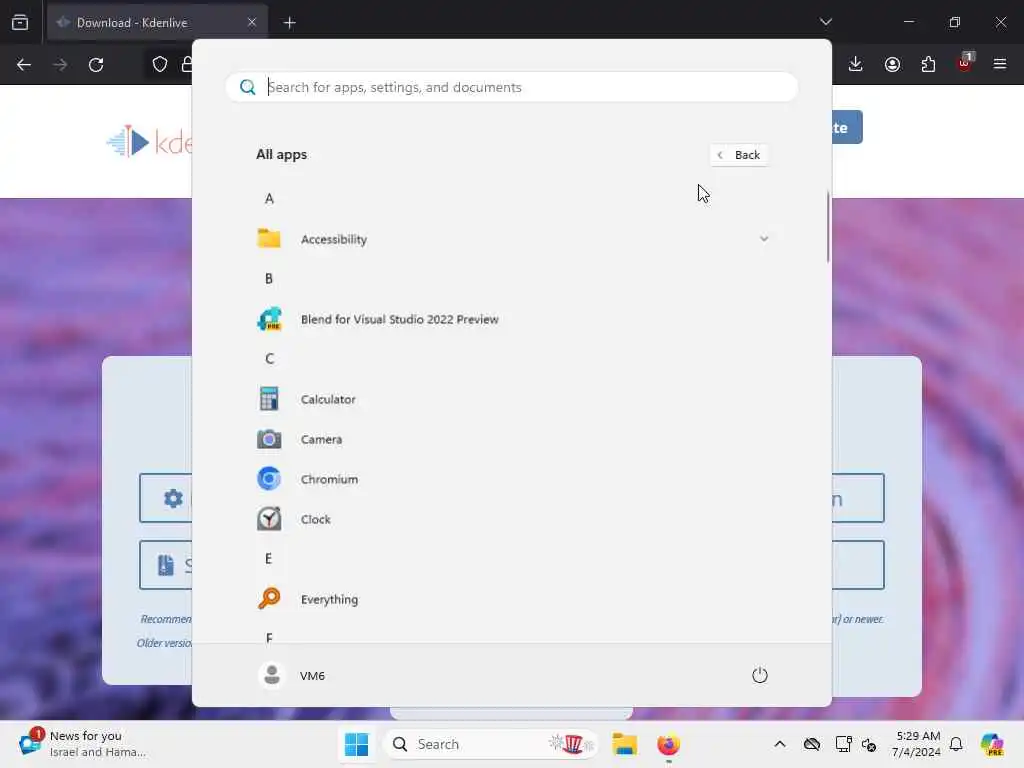This screenshot has height=768, width=1024.
Task: Open the list all tabs dropdown
Action: tap(825, 22)
